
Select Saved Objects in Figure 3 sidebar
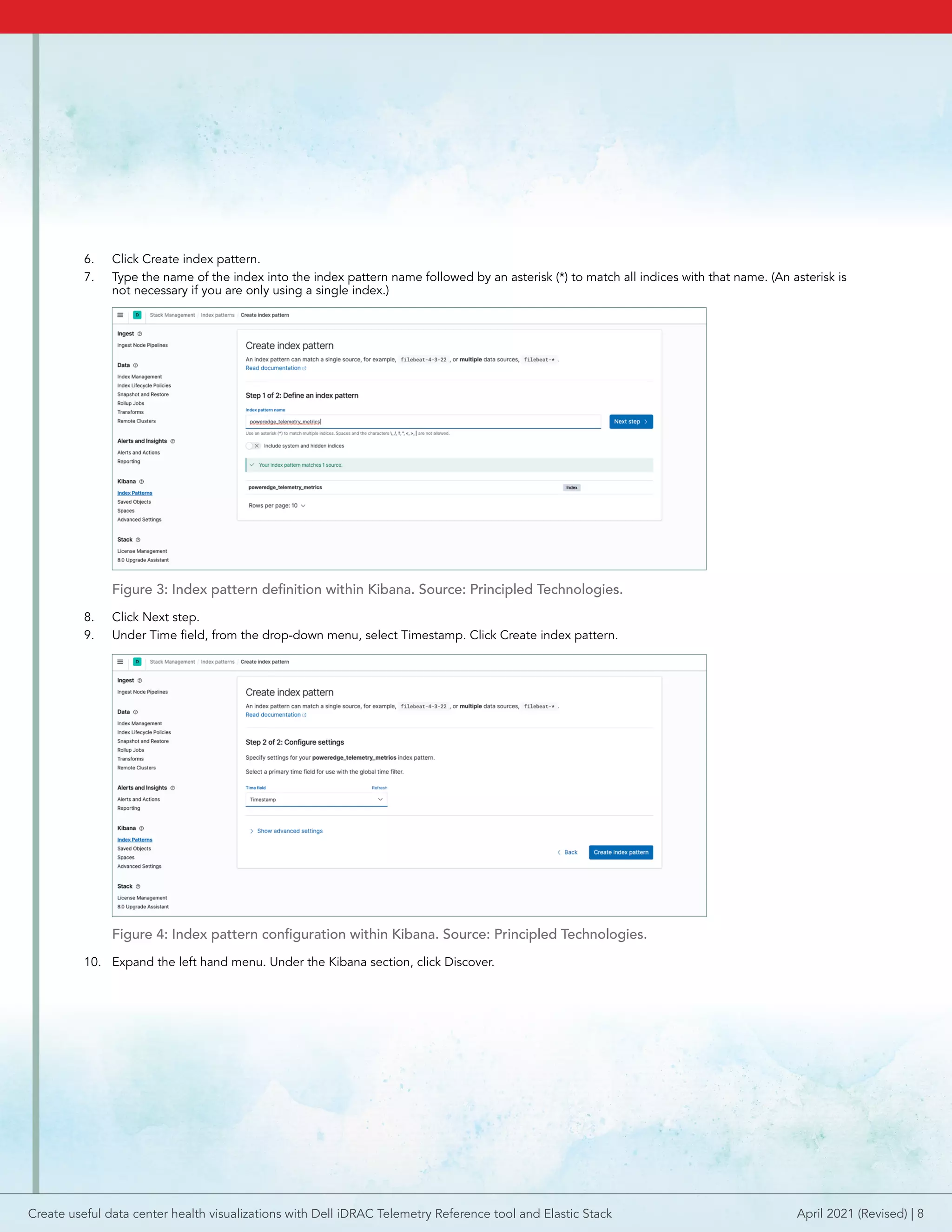[x=134, y=502]
